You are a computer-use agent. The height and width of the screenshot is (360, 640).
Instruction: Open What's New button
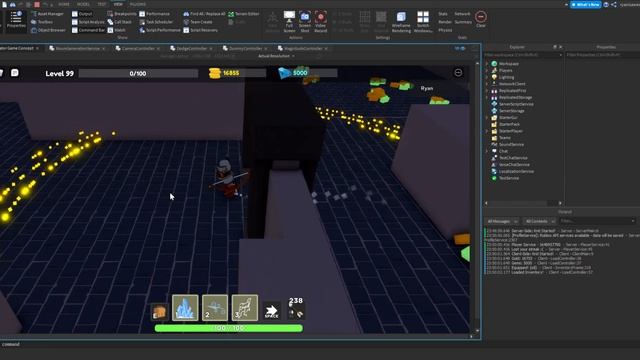(x=585, y=4)
